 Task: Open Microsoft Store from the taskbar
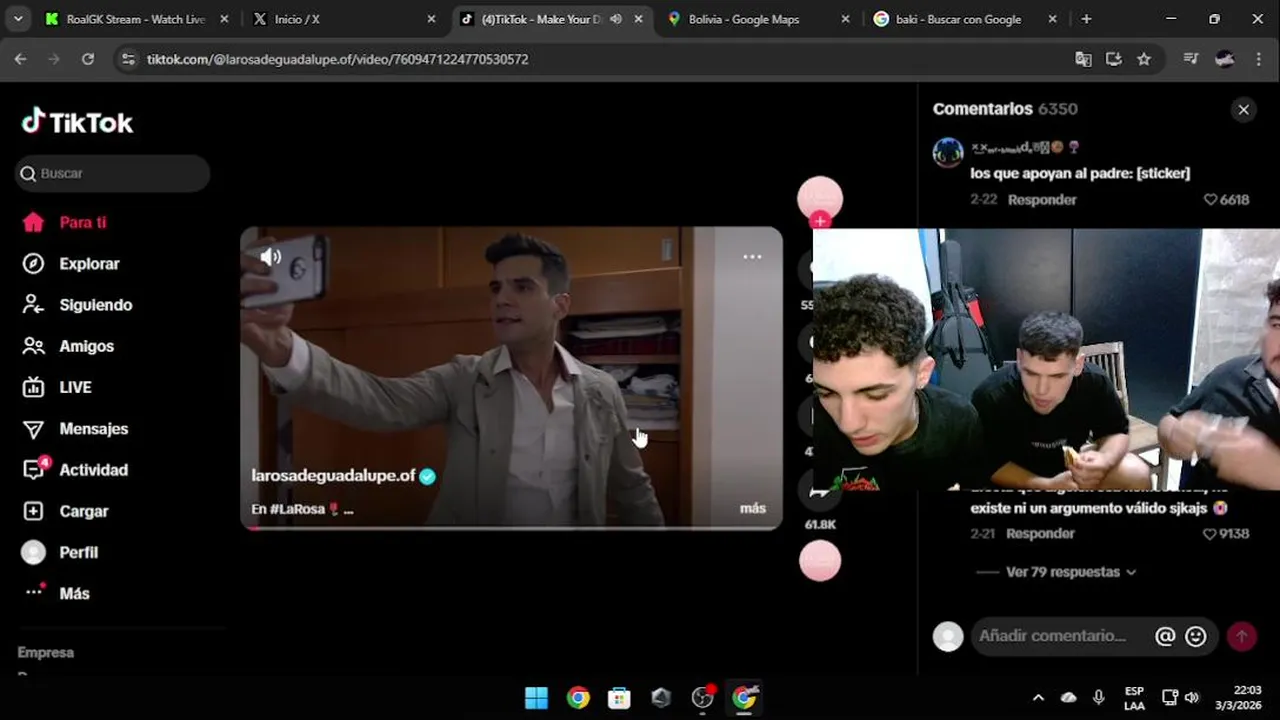(619, 697)
